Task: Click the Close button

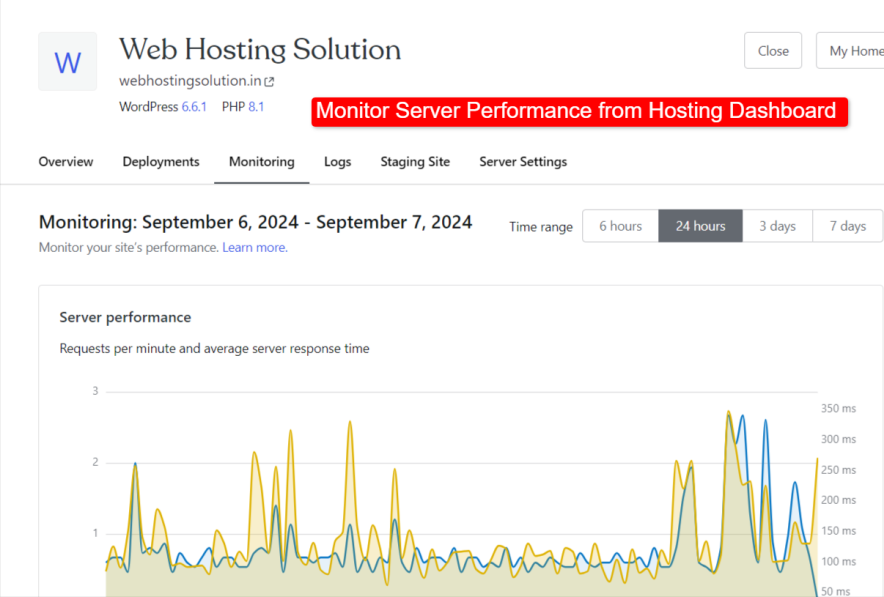Action: 772,50
